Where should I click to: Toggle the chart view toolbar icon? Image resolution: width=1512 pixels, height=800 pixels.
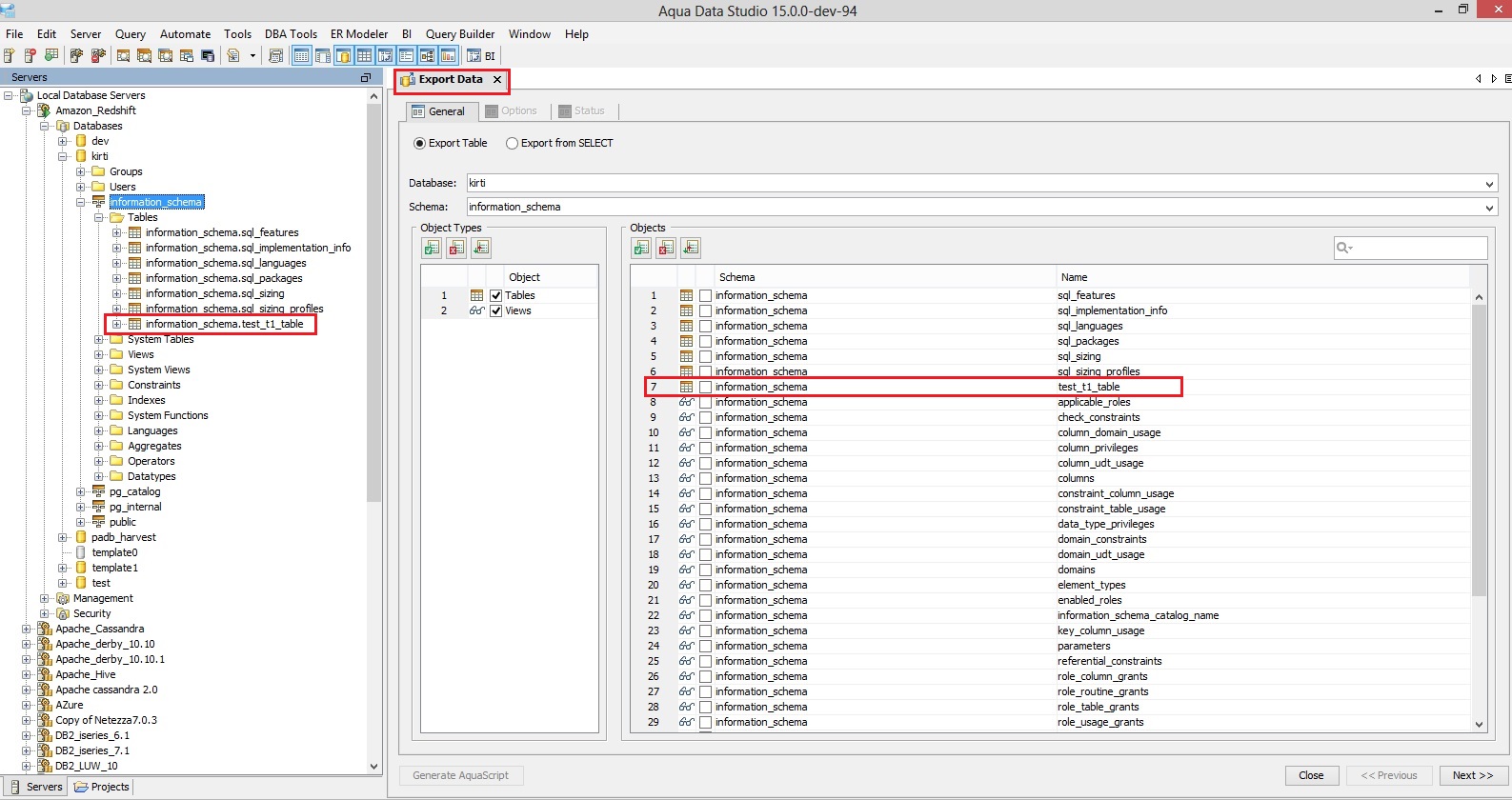tap(449, 56)
